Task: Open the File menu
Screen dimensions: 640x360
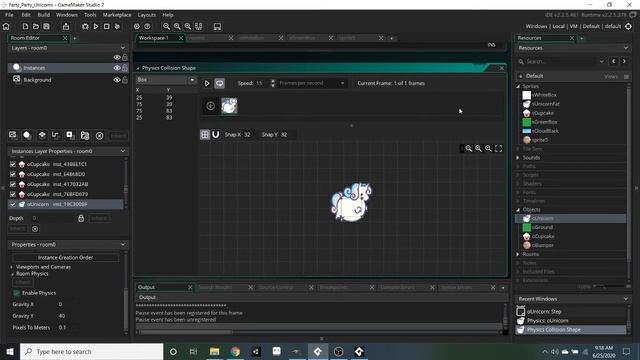Action: tap(9, 15)
